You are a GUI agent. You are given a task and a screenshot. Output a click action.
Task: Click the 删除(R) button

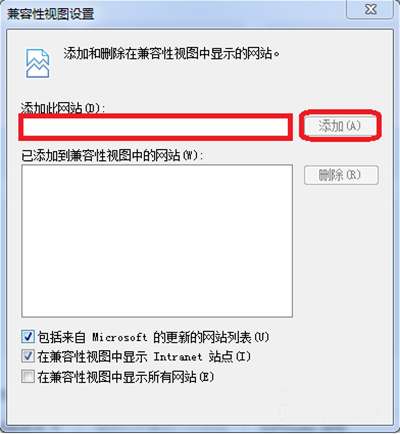(x=341, y=175)
